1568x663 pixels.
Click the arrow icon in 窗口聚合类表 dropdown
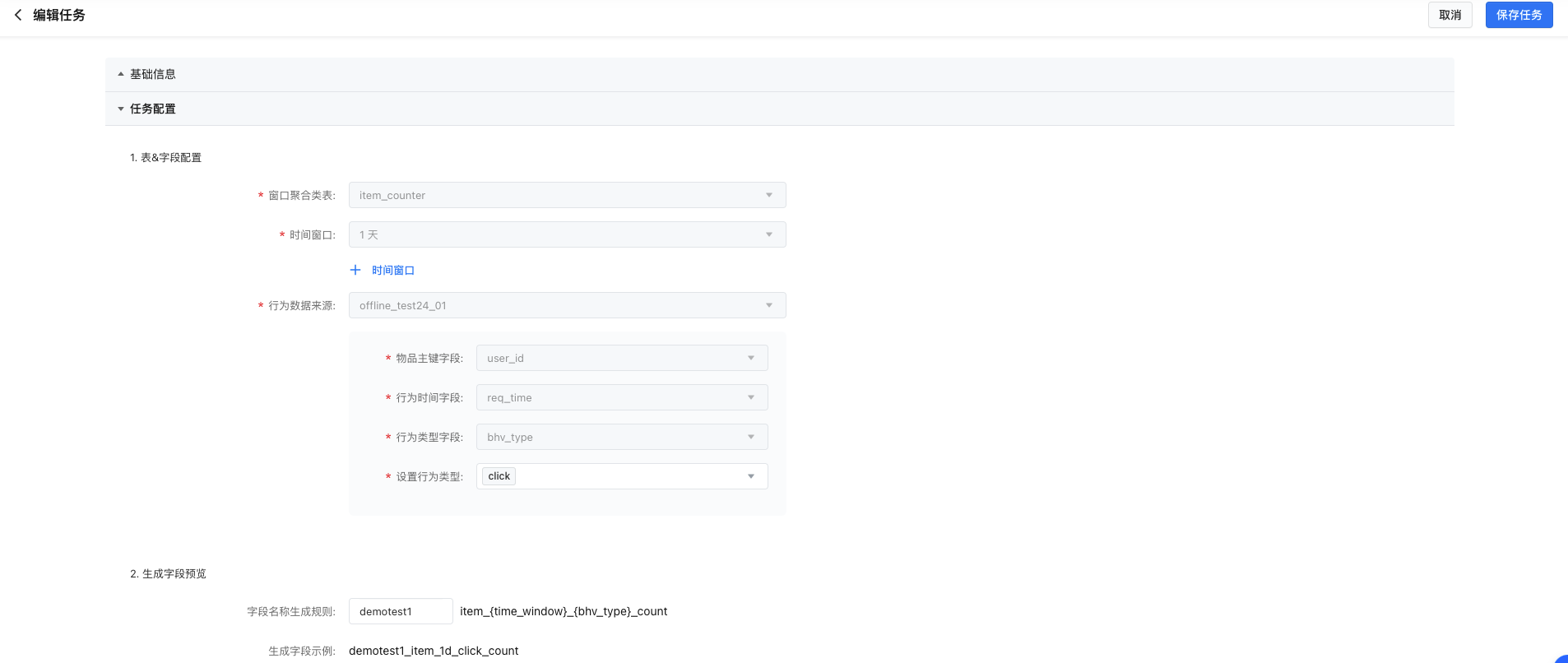tap(769, 195)
